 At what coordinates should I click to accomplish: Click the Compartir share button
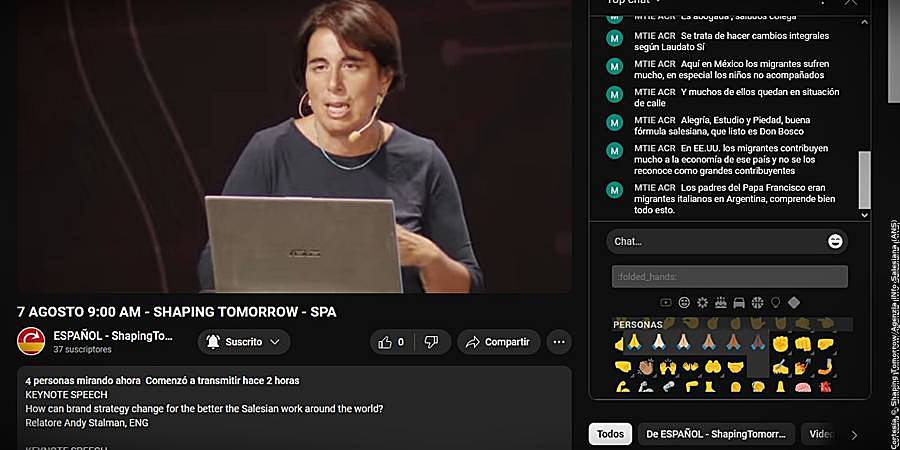pos(499,342)
